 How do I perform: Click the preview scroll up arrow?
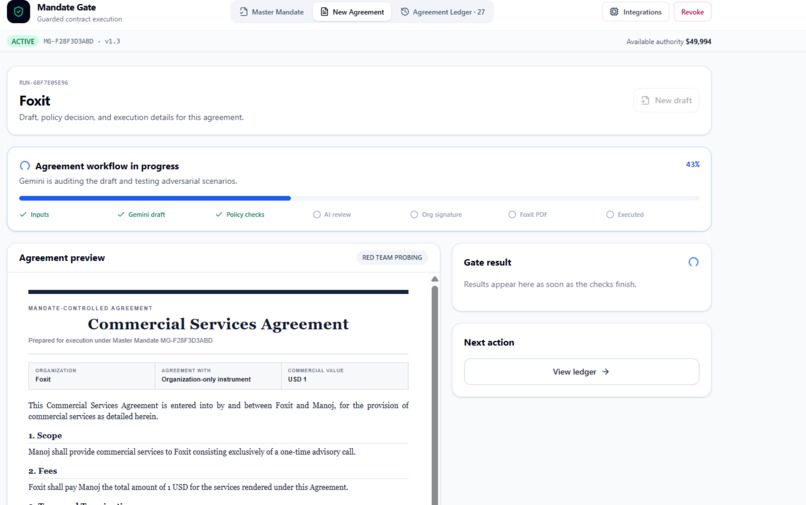click(435, 279)
